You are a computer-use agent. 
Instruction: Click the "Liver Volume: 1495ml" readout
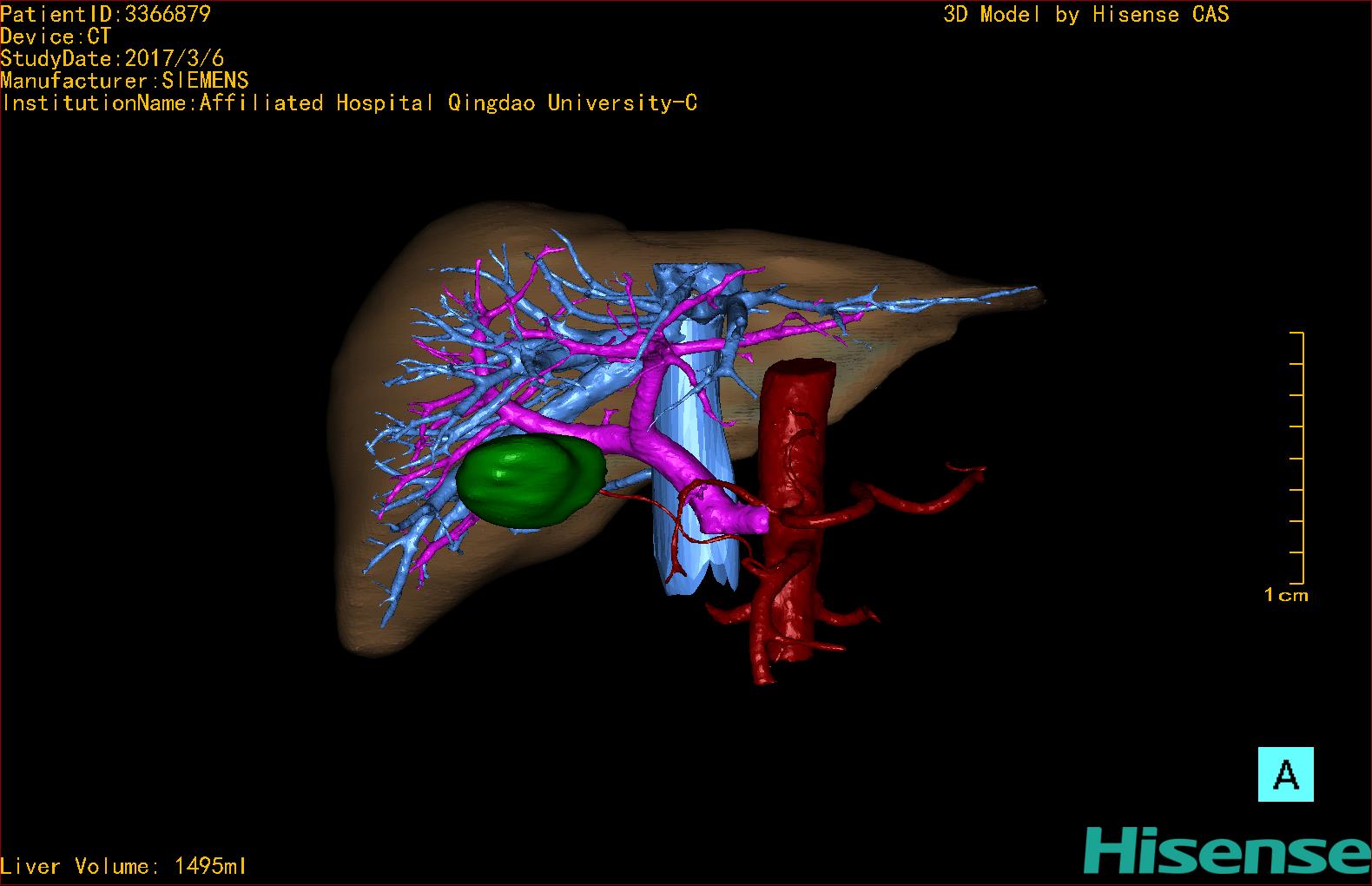123,866
